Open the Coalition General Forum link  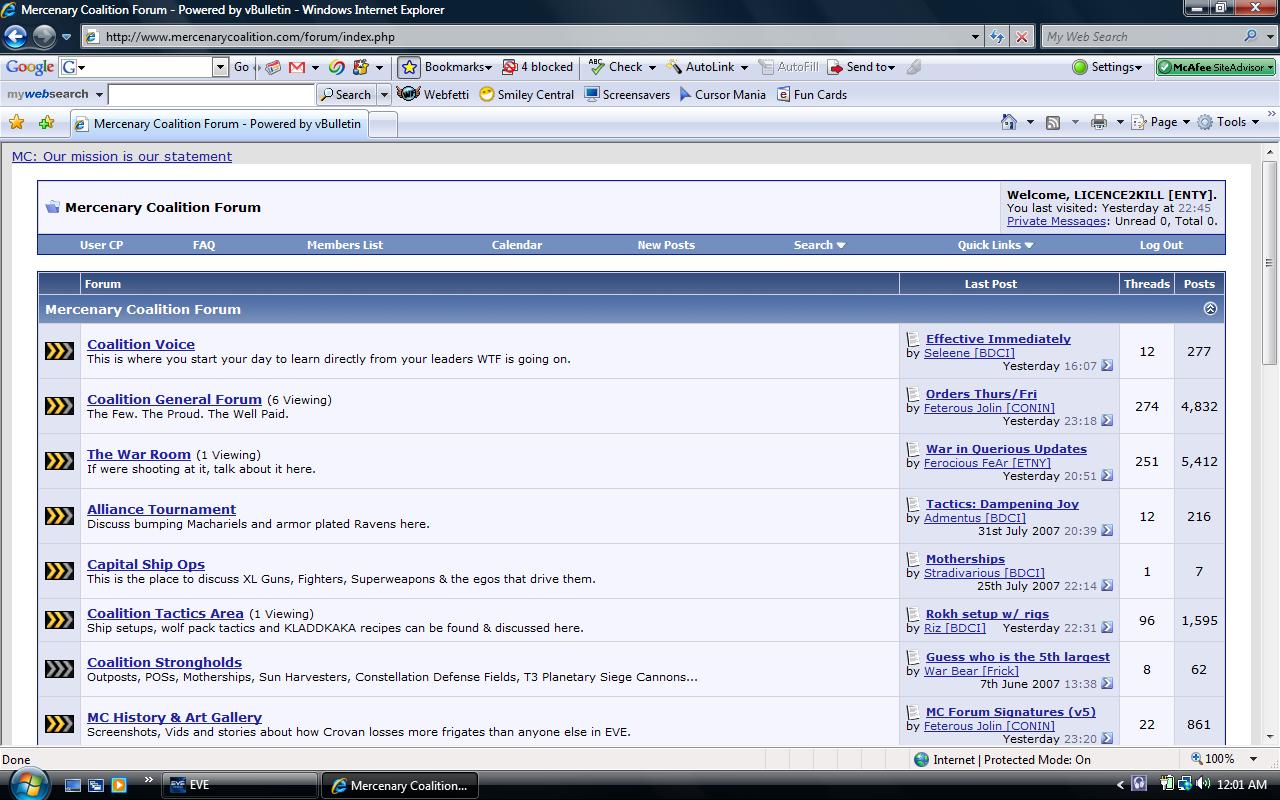[x=174, y=399]
